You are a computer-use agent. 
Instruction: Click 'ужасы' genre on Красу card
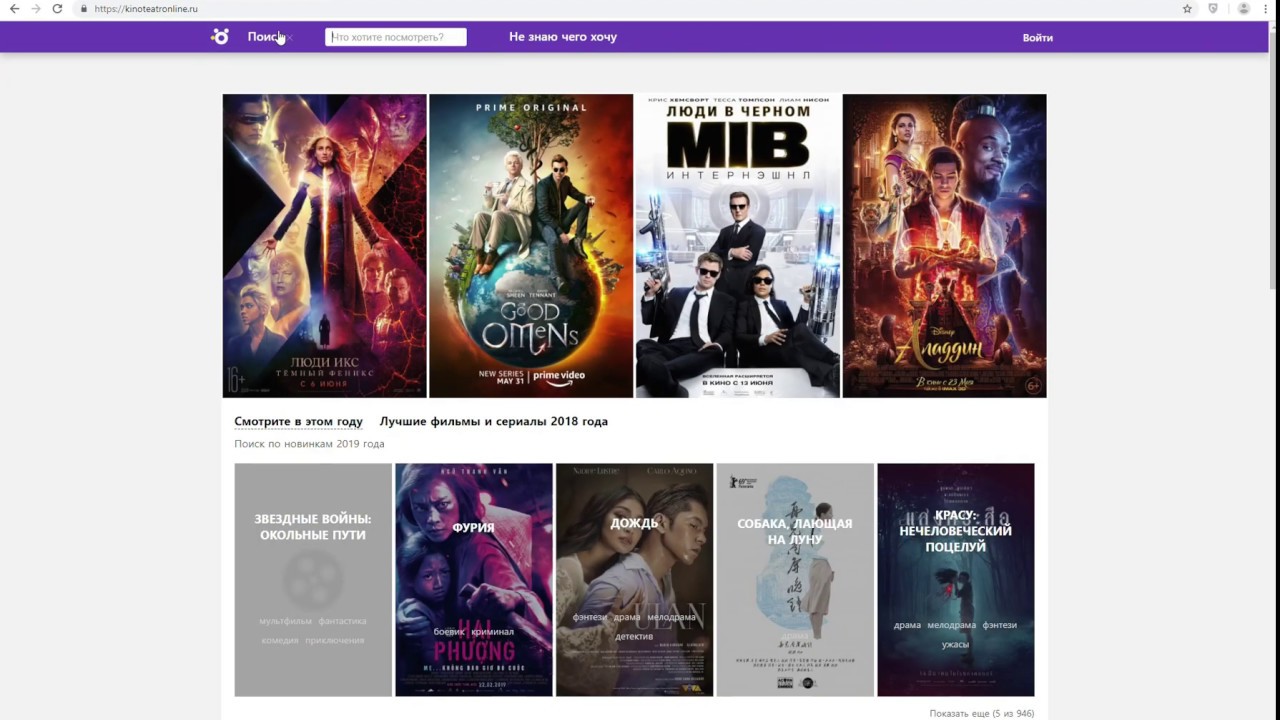tap(955, 645)
